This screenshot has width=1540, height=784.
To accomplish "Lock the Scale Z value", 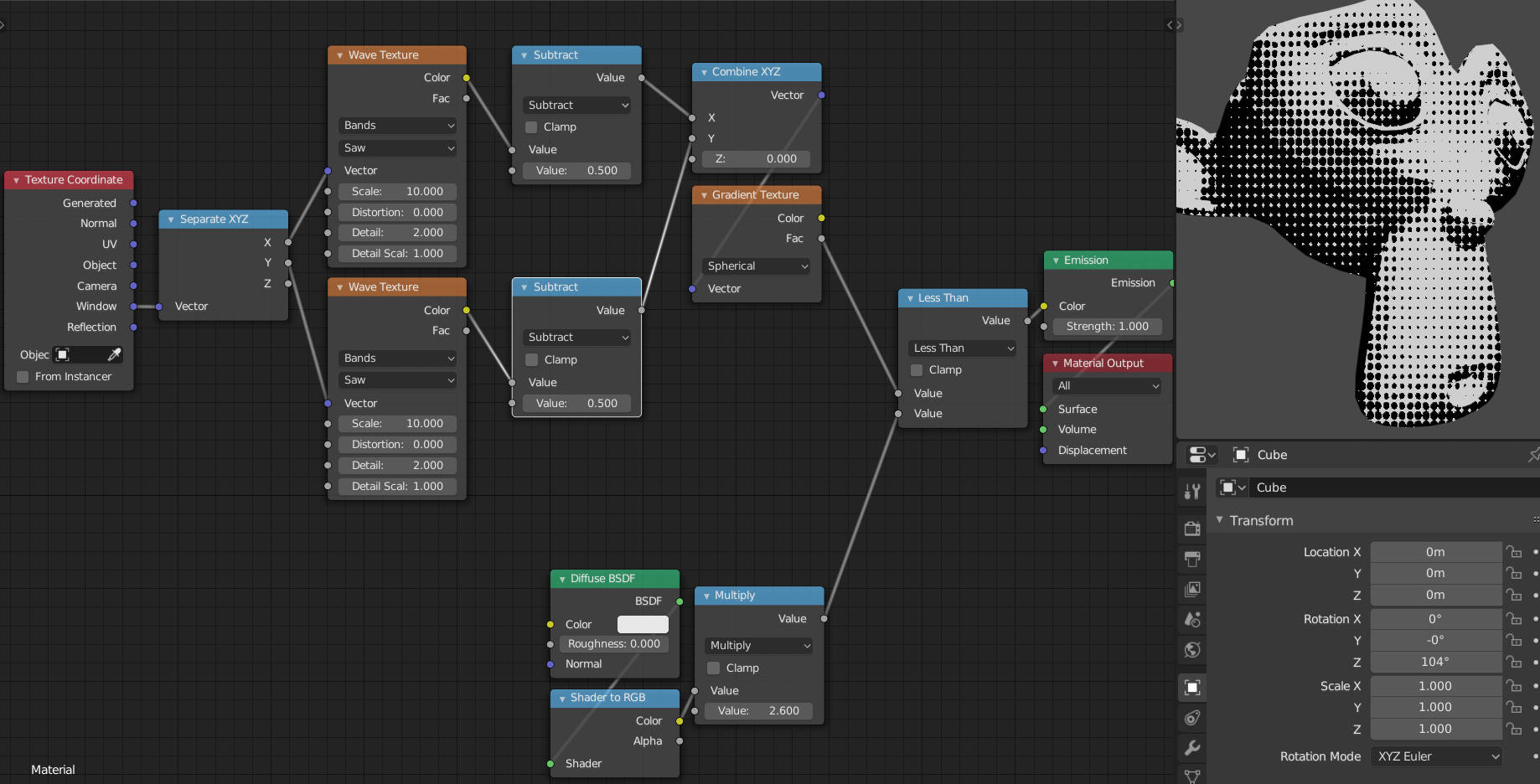I will coord(1514,729).
